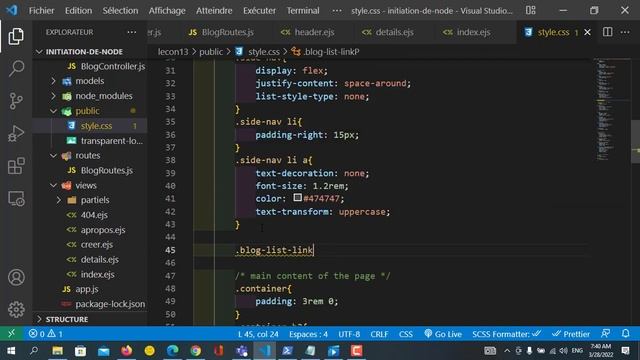Expand the STRUCTURE outline section
640x360 pixels.
(x=40, y=319)
